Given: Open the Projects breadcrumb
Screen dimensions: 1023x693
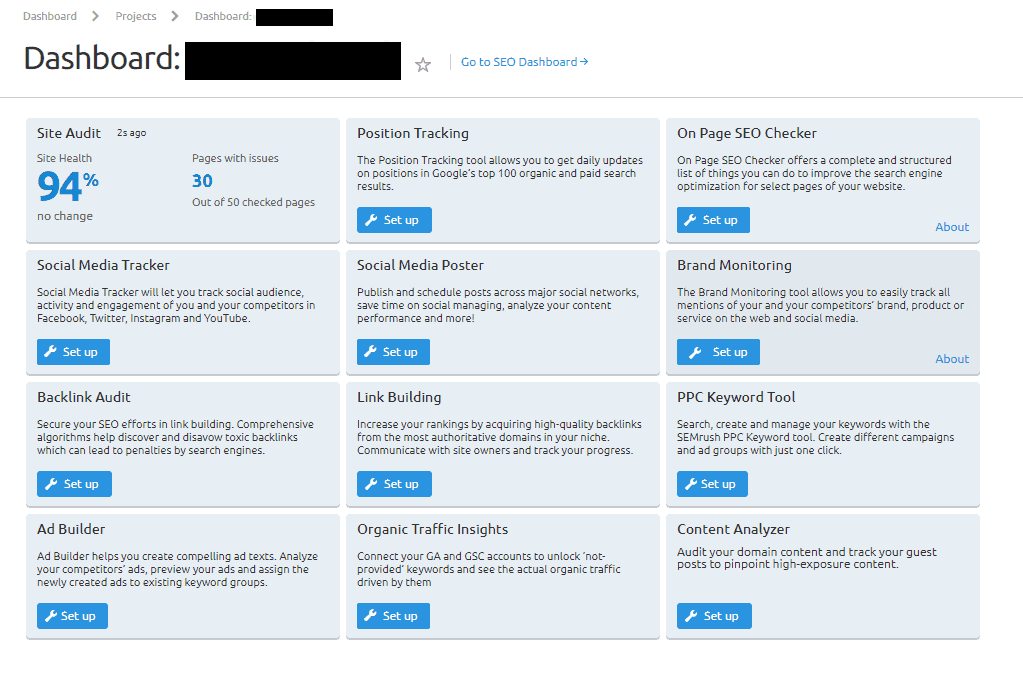Looking at the screenshot, I should coord(136,16).
